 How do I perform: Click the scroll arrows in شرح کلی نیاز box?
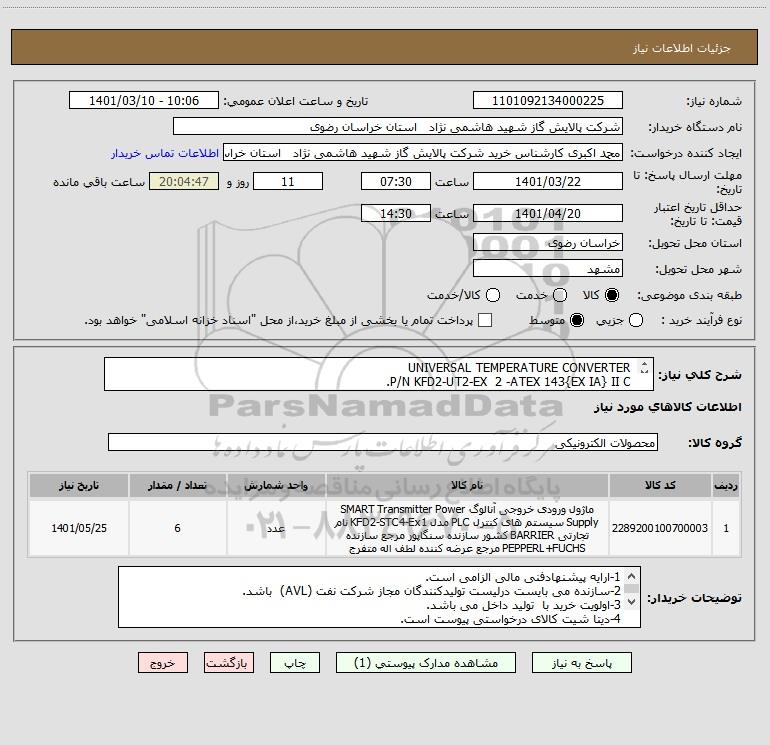[x=644, y=367]
